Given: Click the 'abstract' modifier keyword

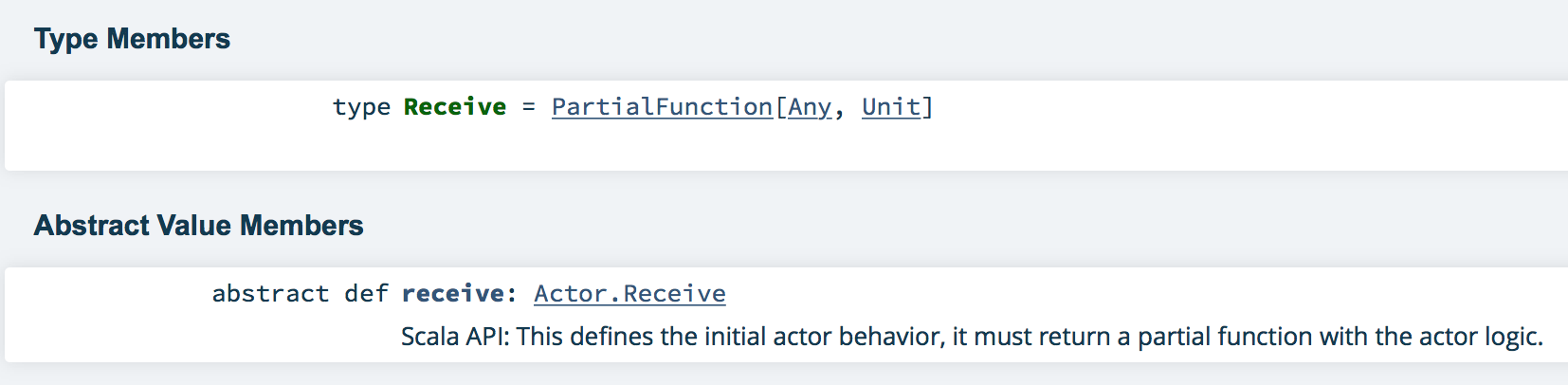Looking at the screenshot, I should [x=270, y=294].
